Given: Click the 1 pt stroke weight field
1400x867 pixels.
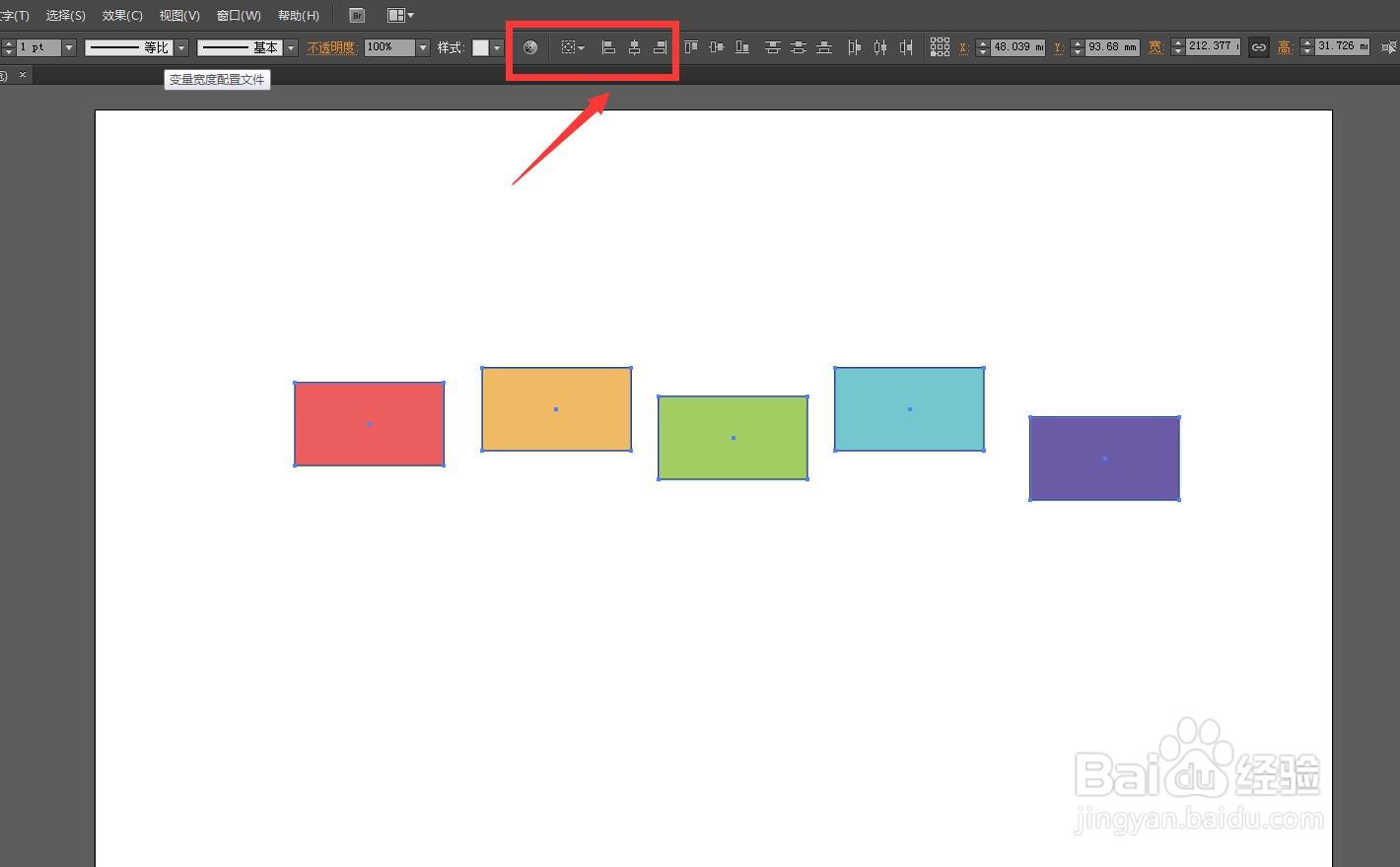Looking at the screenshot, I should 38,47.
